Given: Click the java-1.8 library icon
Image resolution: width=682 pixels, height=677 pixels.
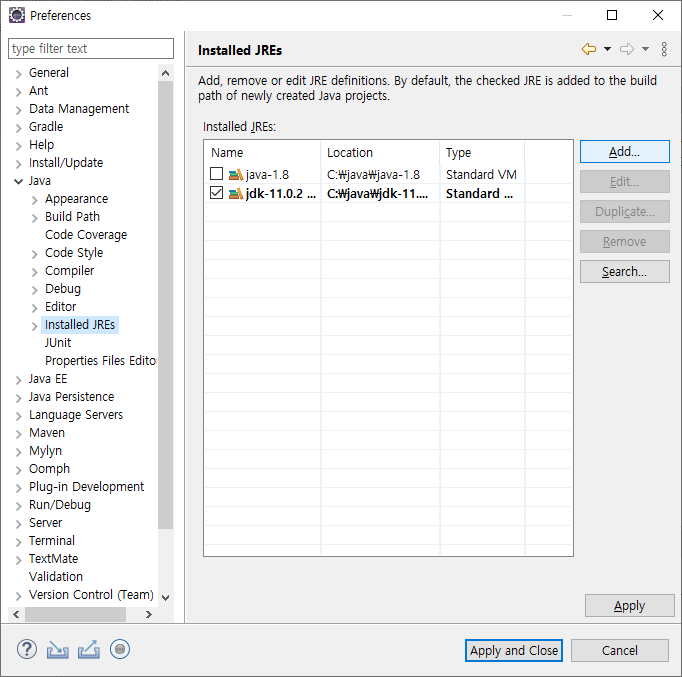Looking at the screenshot, I should [235, 175].
